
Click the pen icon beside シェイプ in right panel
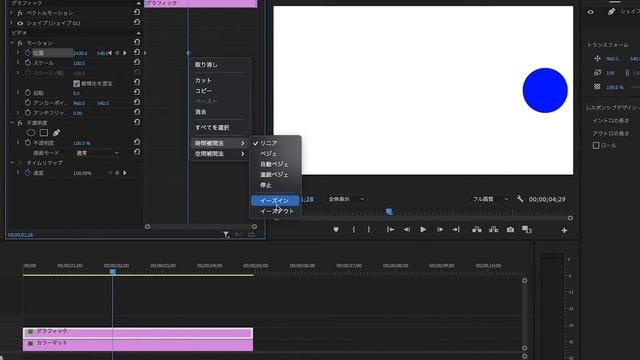[x=611, y=12]
